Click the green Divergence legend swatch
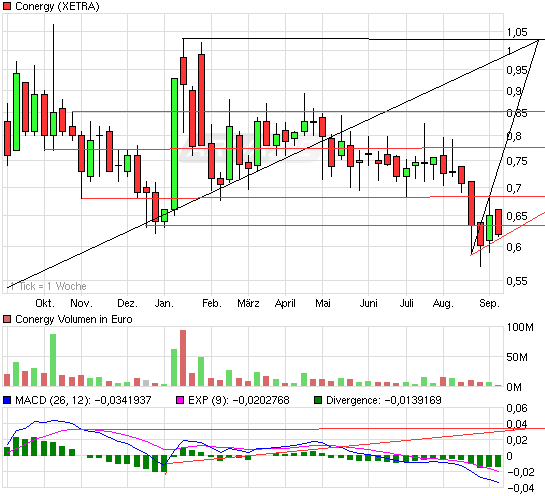Viewport: 545px width, 496px height. coord(318,400)
